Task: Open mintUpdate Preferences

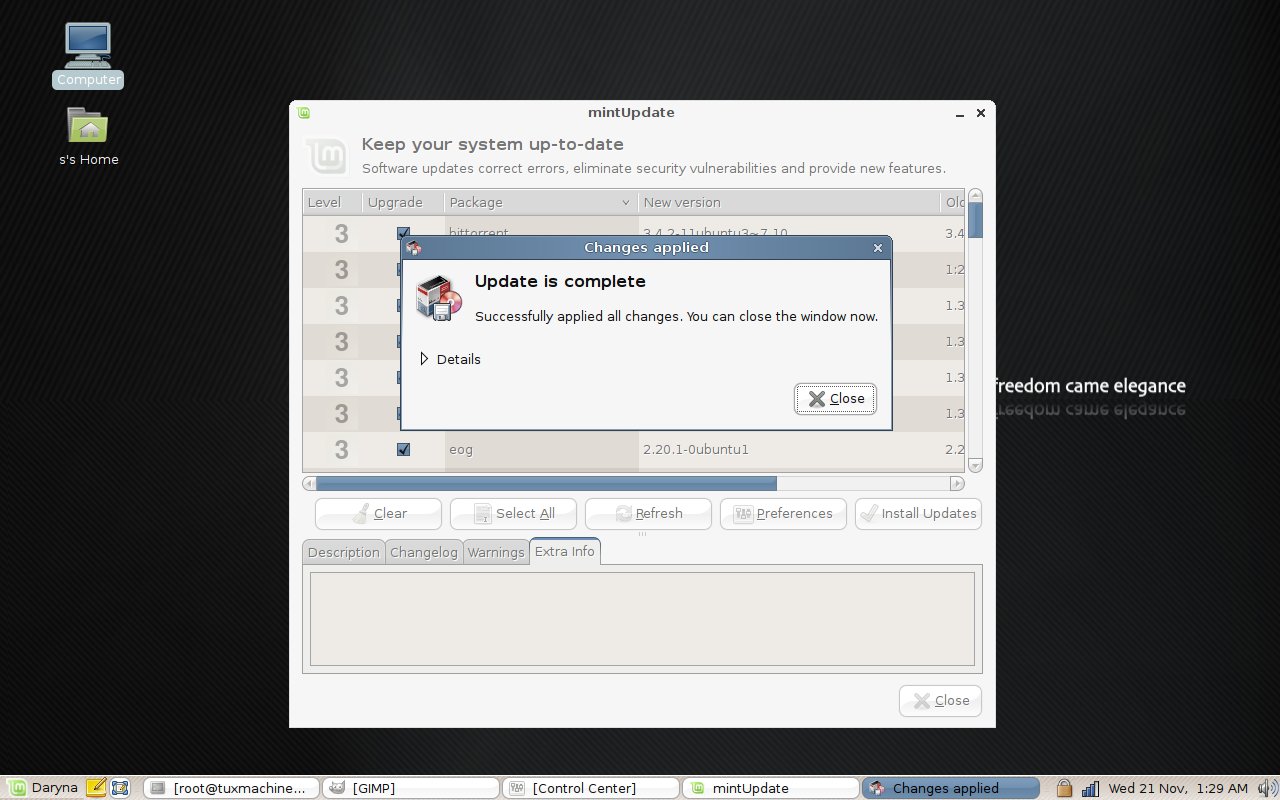Action: click(783, 514)
